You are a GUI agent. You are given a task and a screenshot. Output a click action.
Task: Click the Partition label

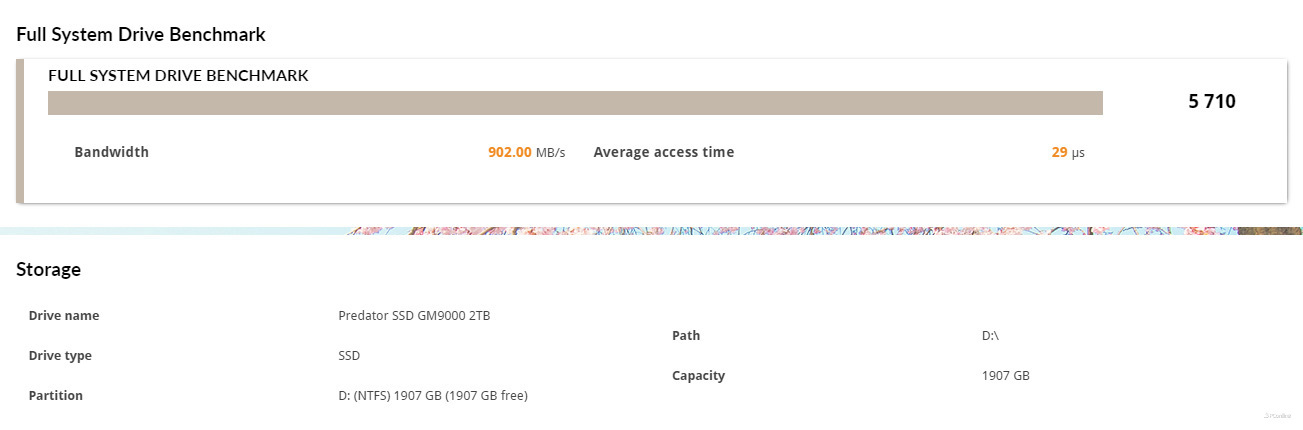coord(55,395)
